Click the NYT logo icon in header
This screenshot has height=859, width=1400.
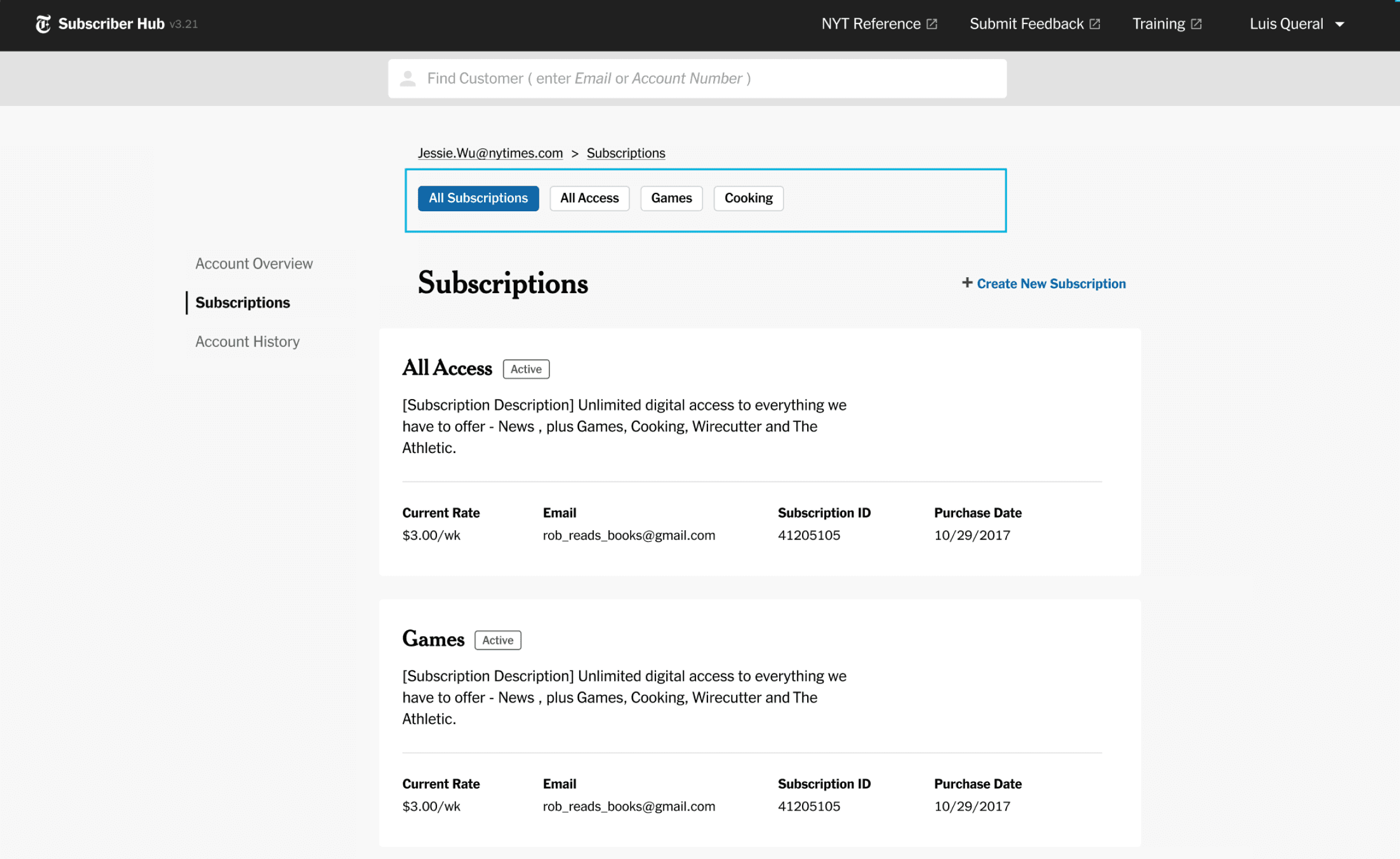[43, 24]
